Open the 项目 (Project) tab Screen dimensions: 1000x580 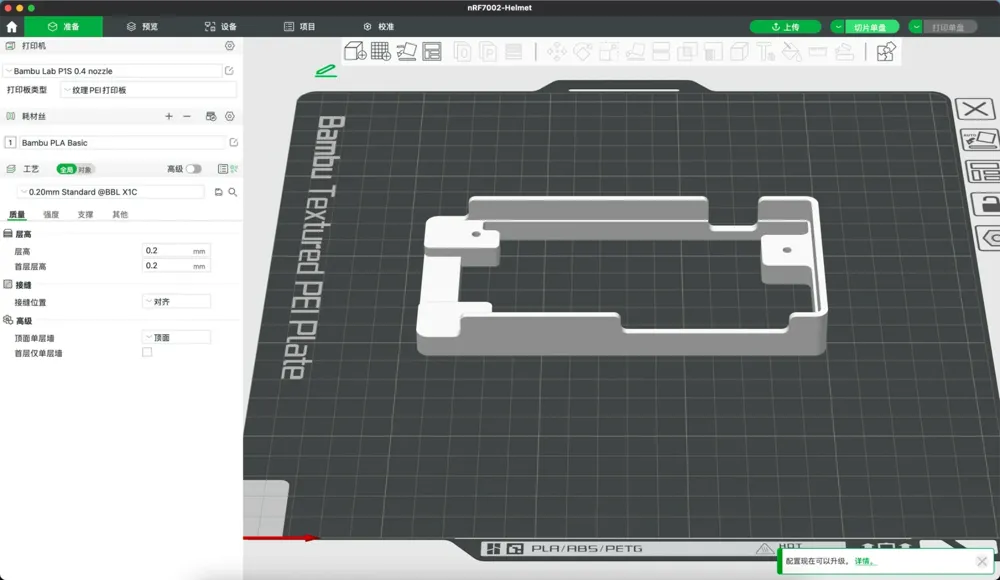[300, 27]
